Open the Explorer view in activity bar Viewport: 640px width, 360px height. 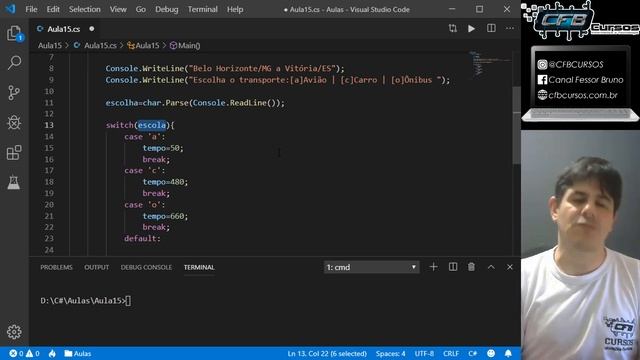tap(14, 33)
